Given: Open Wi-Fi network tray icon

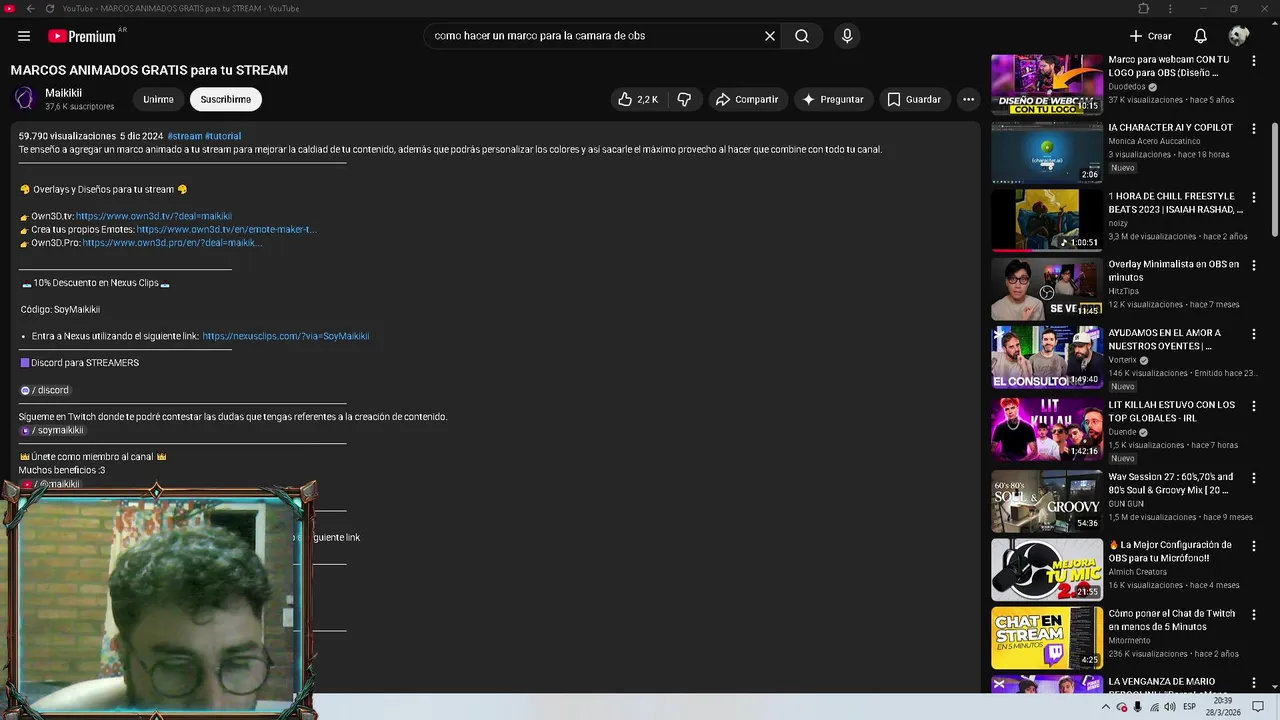Looking at the screenshot, I should (x=1155, y=707).
